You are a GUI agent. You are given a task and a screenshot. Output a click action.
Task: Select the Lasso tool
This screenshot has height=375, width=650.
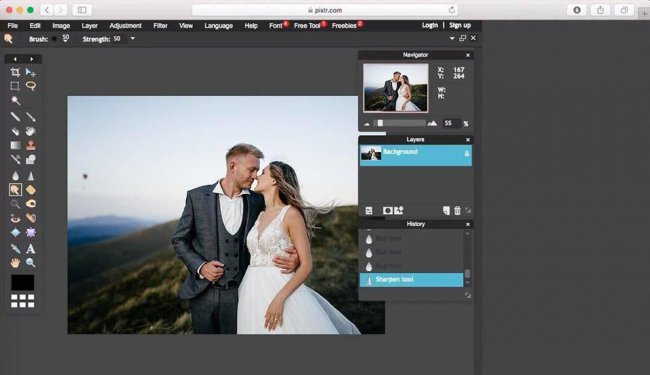point(31,86)
